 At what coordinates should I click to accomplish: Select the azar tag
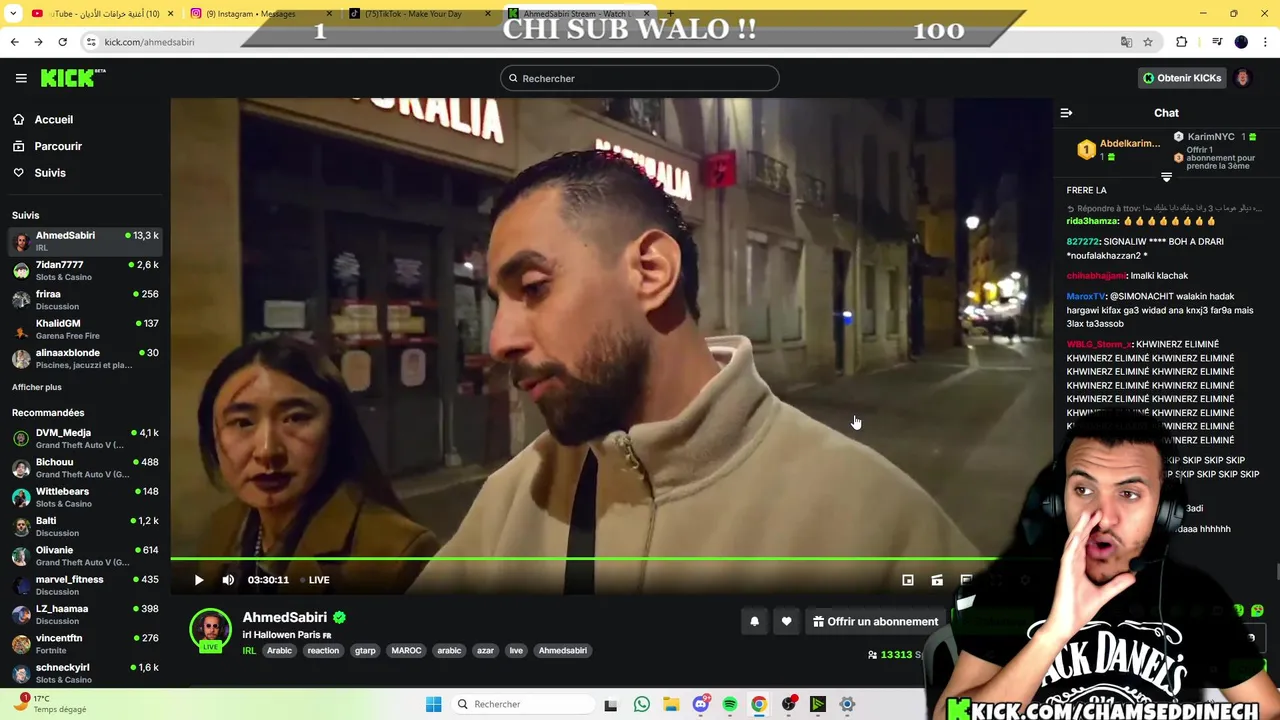pyautogui.click(x=485, y=650)
